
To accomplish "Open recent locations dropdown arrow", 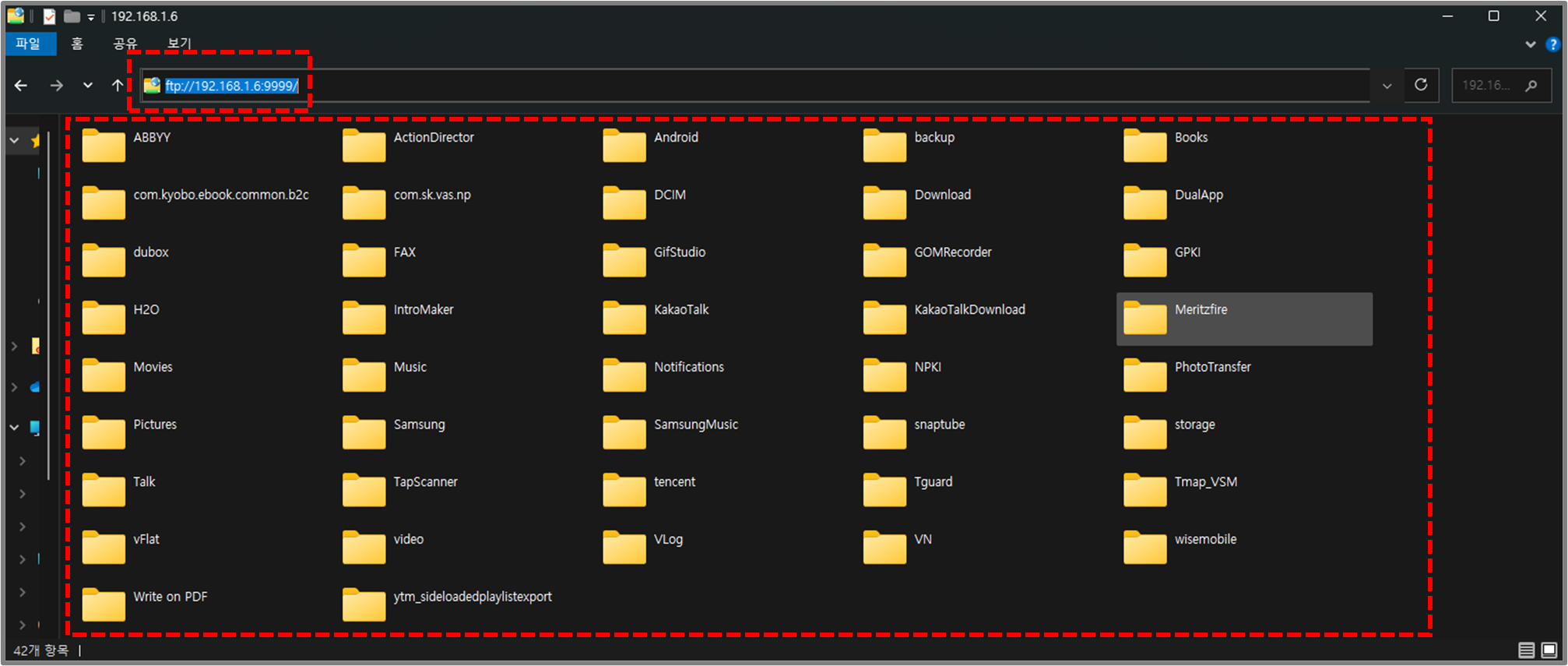I will [88, 85].
